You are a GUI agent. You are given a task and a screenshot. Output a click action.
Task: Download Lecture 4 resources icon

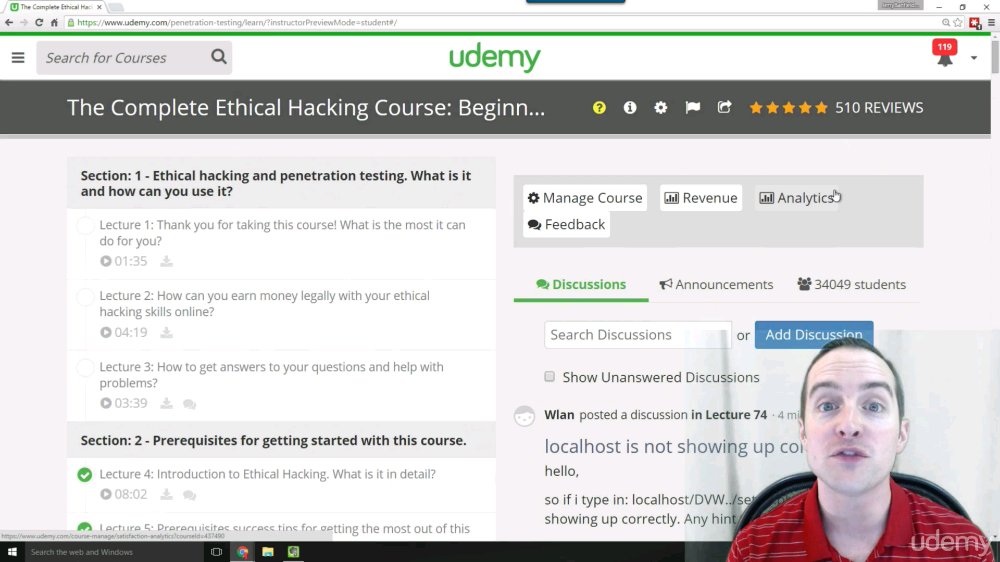[166, 494]
